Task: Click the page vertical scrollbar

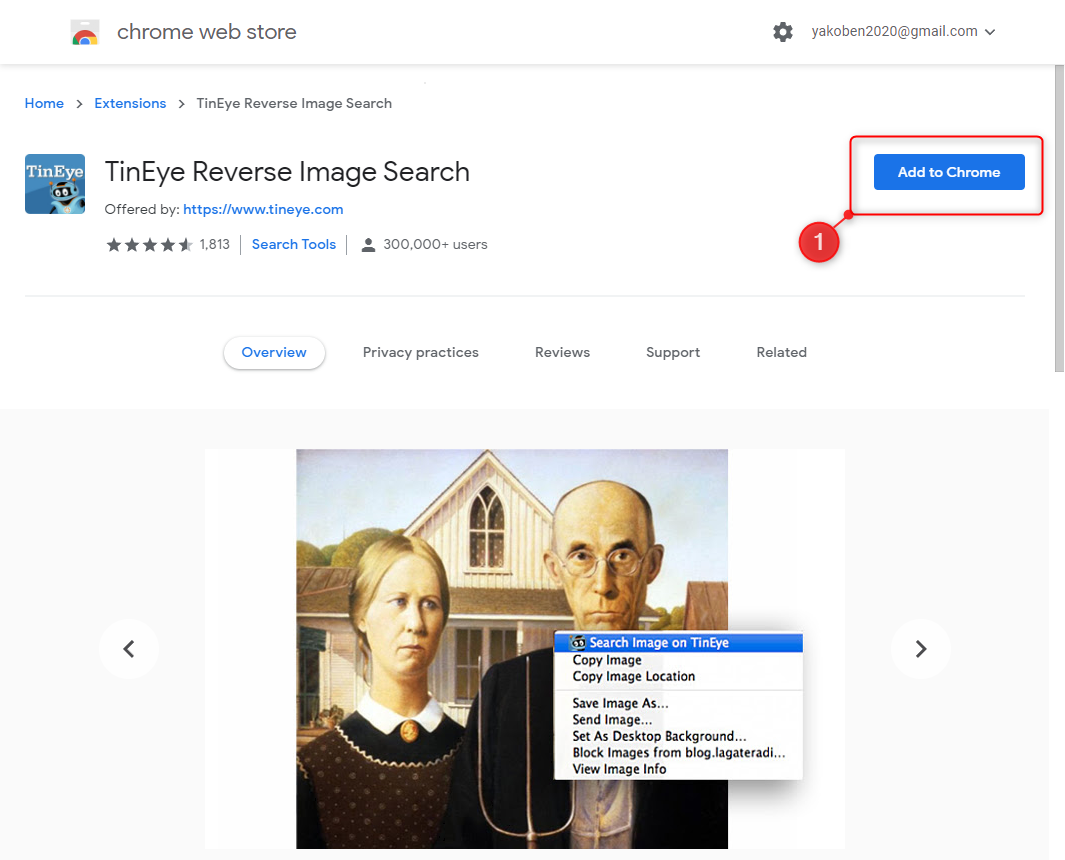Action: tap(1059, 217)
